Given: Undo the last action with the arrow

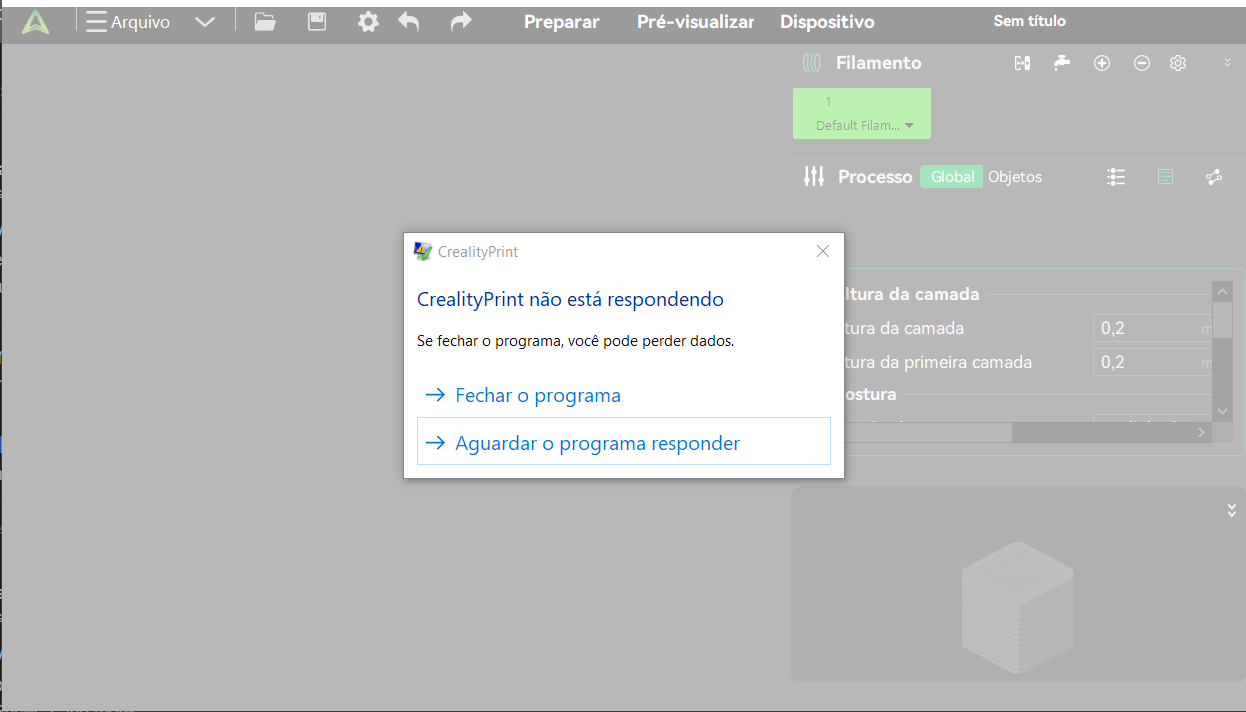Looking at the screenshot, I should click(x=409, y=22).
